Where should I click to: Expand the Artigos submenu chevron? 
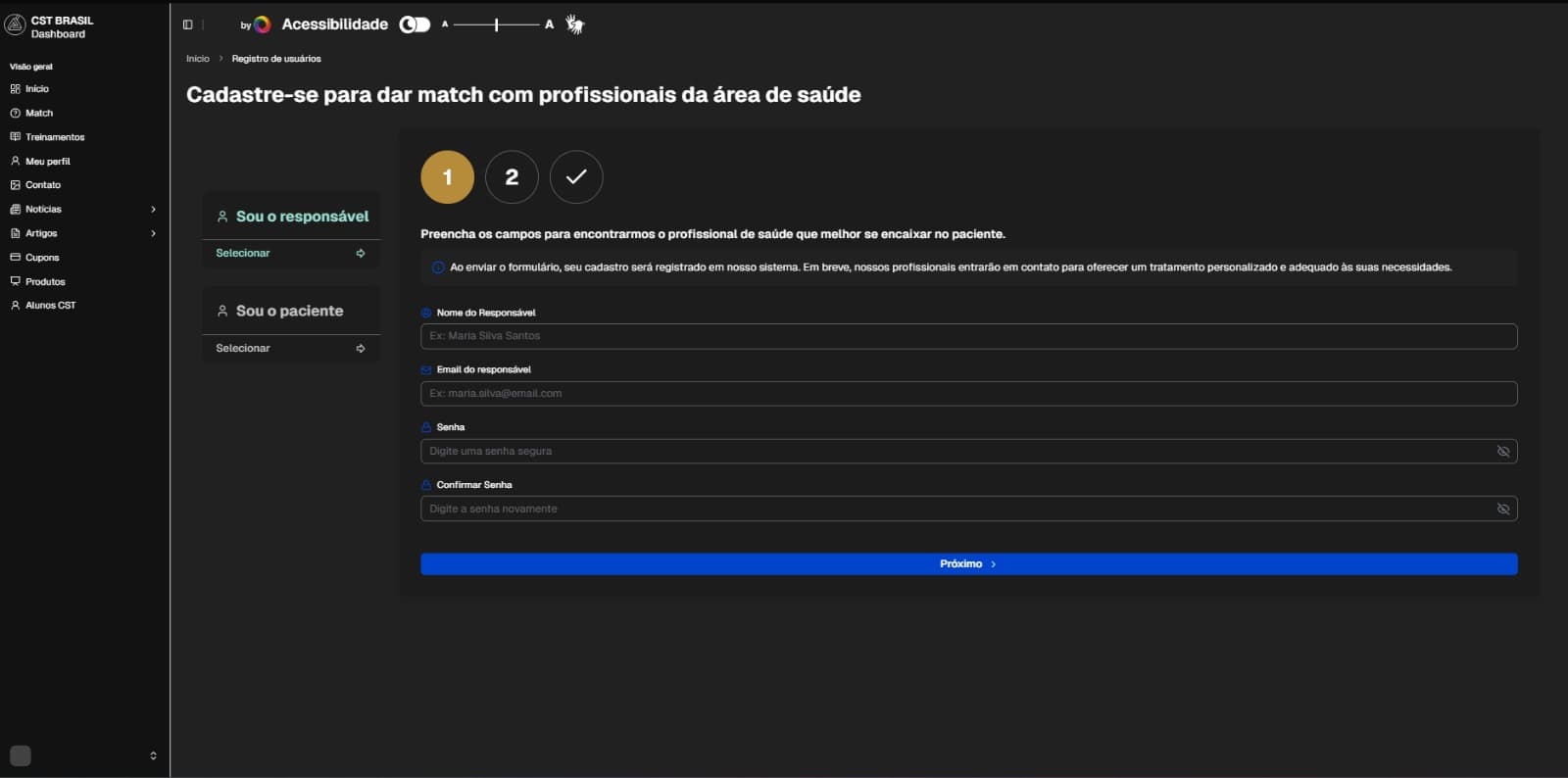(x=153, y=233)
